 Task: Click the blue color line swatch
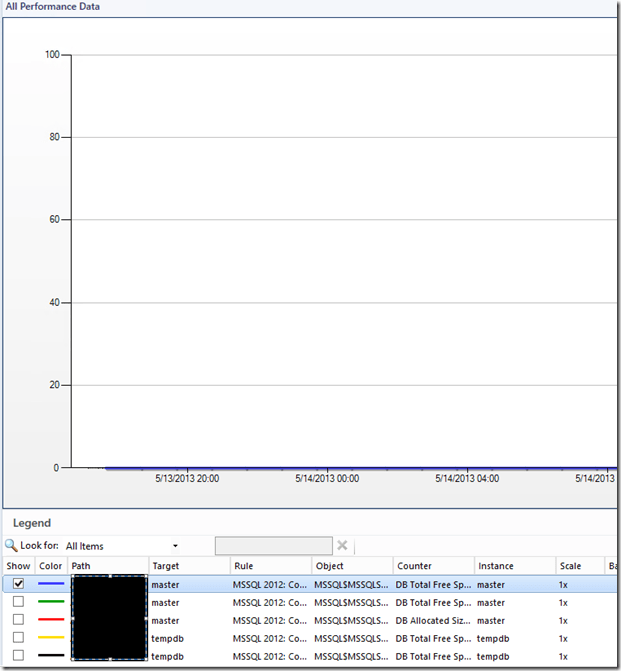pyautogui.click(x=51, y=584)
